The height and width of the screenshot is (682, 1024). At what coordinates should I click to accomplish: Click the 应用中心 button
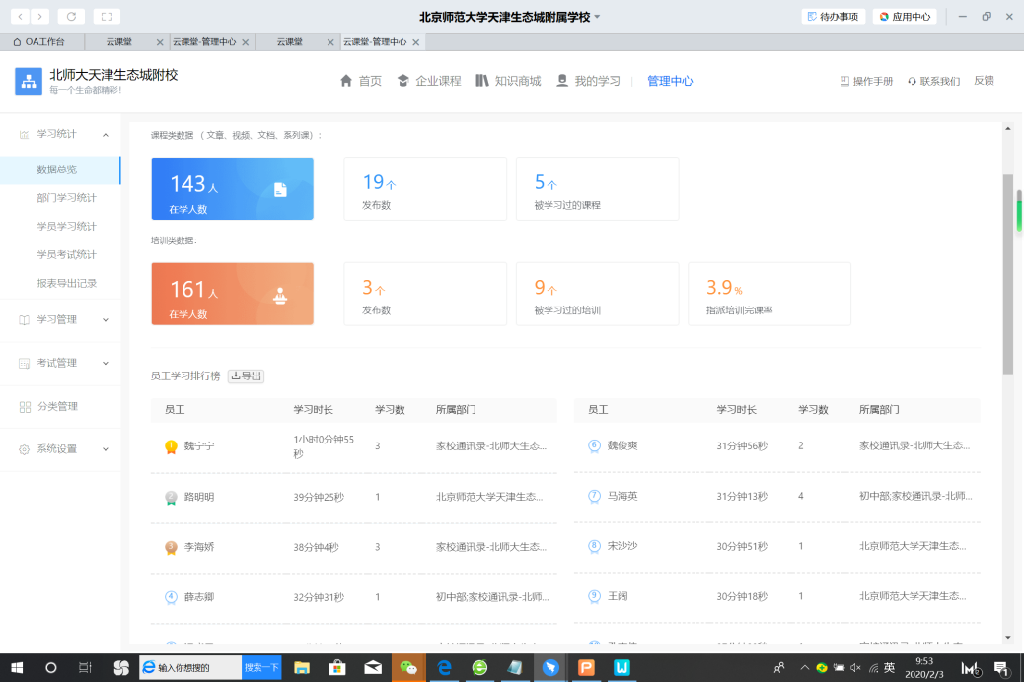pyautogui.click(x=905, y=16)
